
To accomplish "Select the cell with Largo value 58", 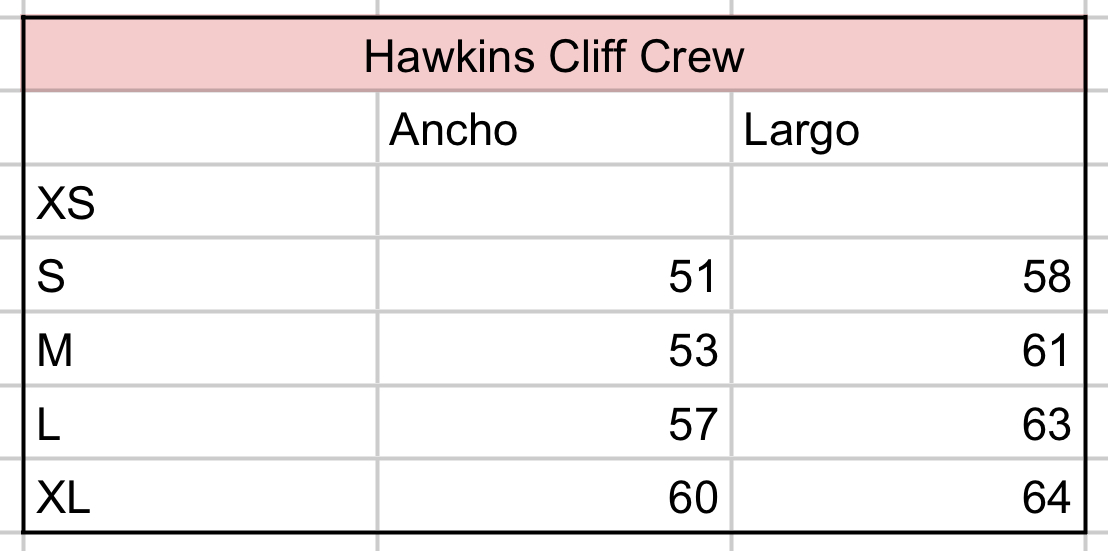I will (x=908, y=276).
